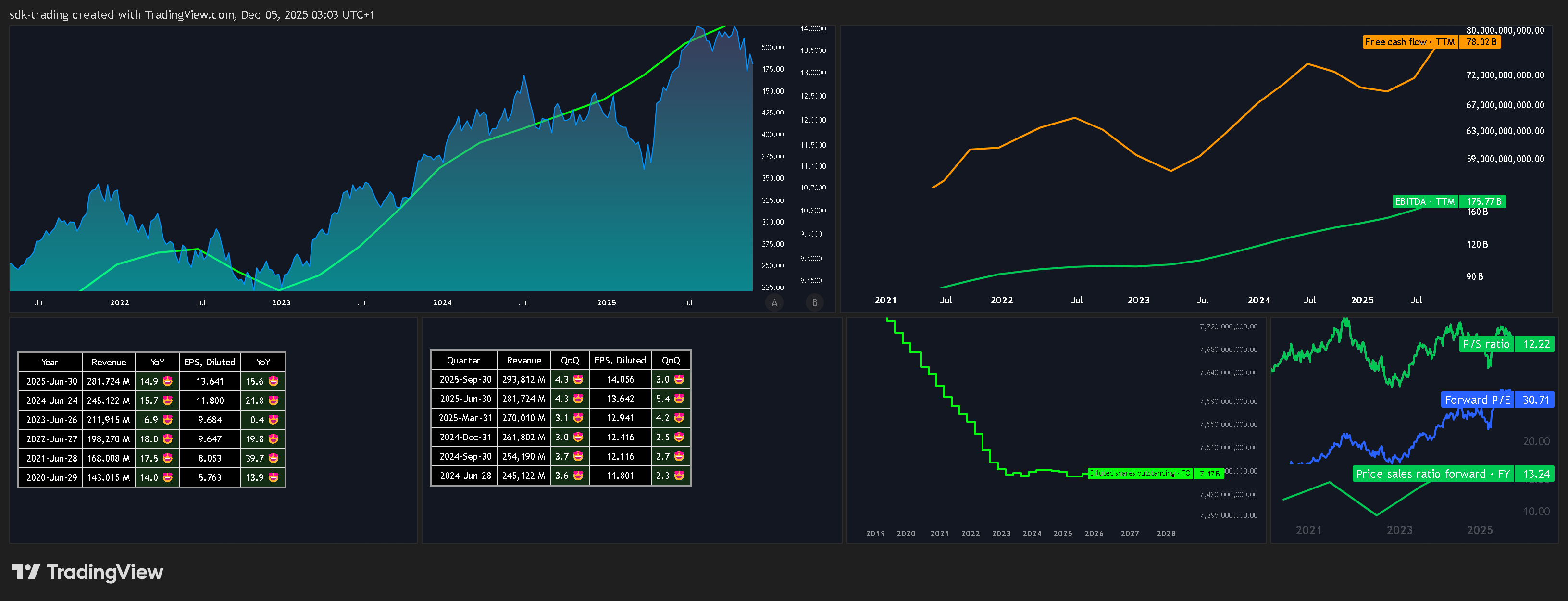Click the 80,000,000,000.00 axis label

point(1505,30)
